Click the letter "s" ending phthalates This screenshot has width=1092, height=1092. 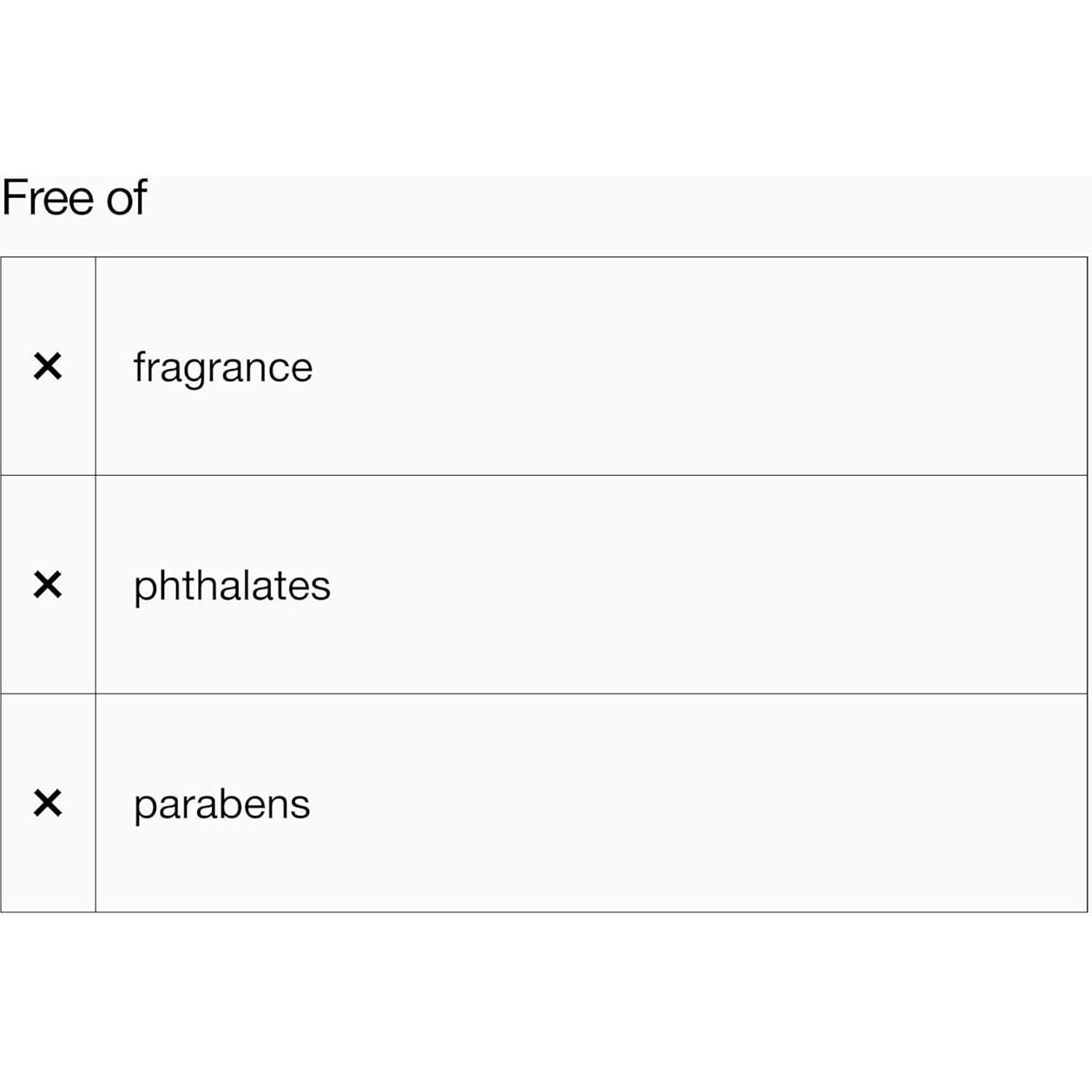click(x=322, y=589)
